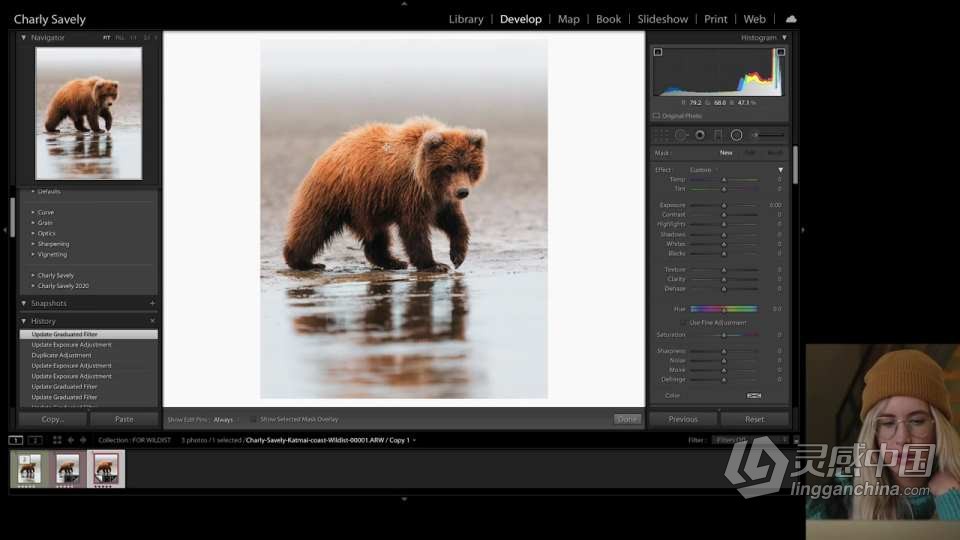The height and width of the screenshot is (540, 960).
Task: Select the Adjustment Brush tool icon
Action: pos(768,135)
